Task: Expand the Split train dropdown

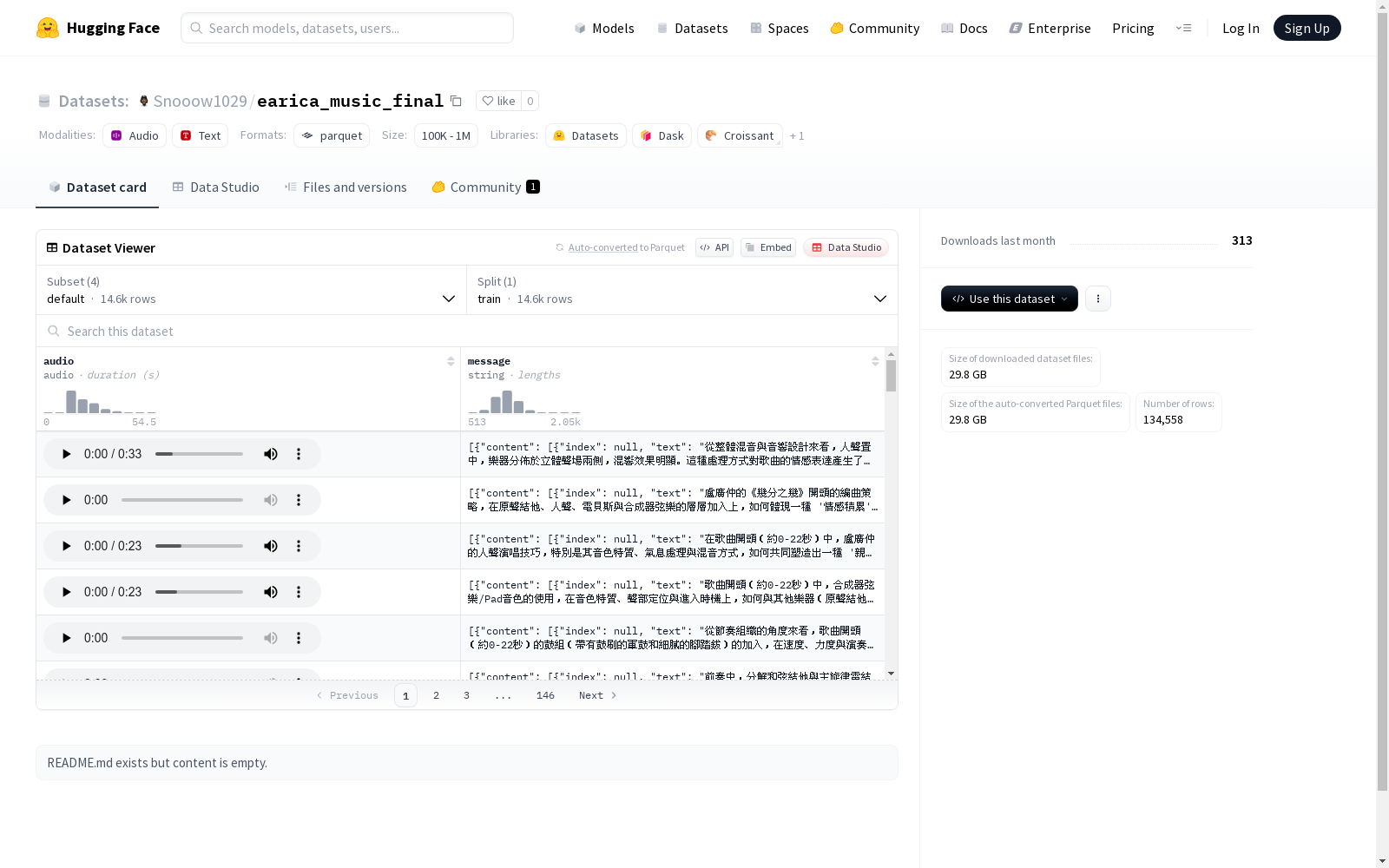Action: [682, 290]
